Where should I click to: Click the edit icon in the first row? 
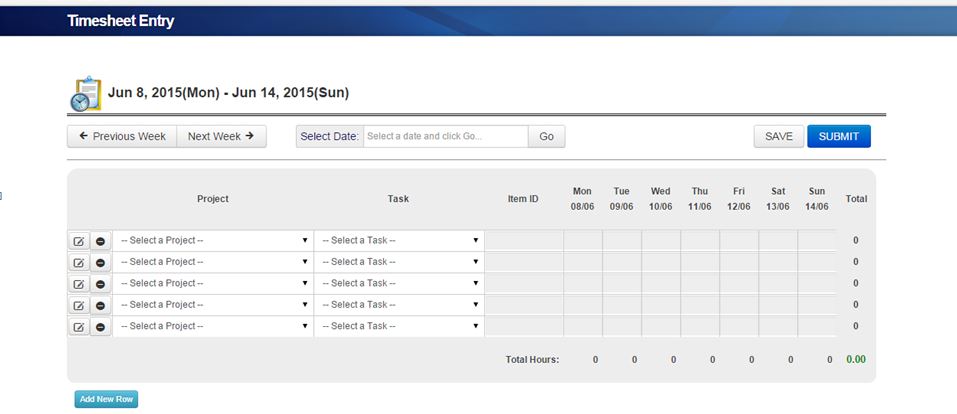click(78, 241)
